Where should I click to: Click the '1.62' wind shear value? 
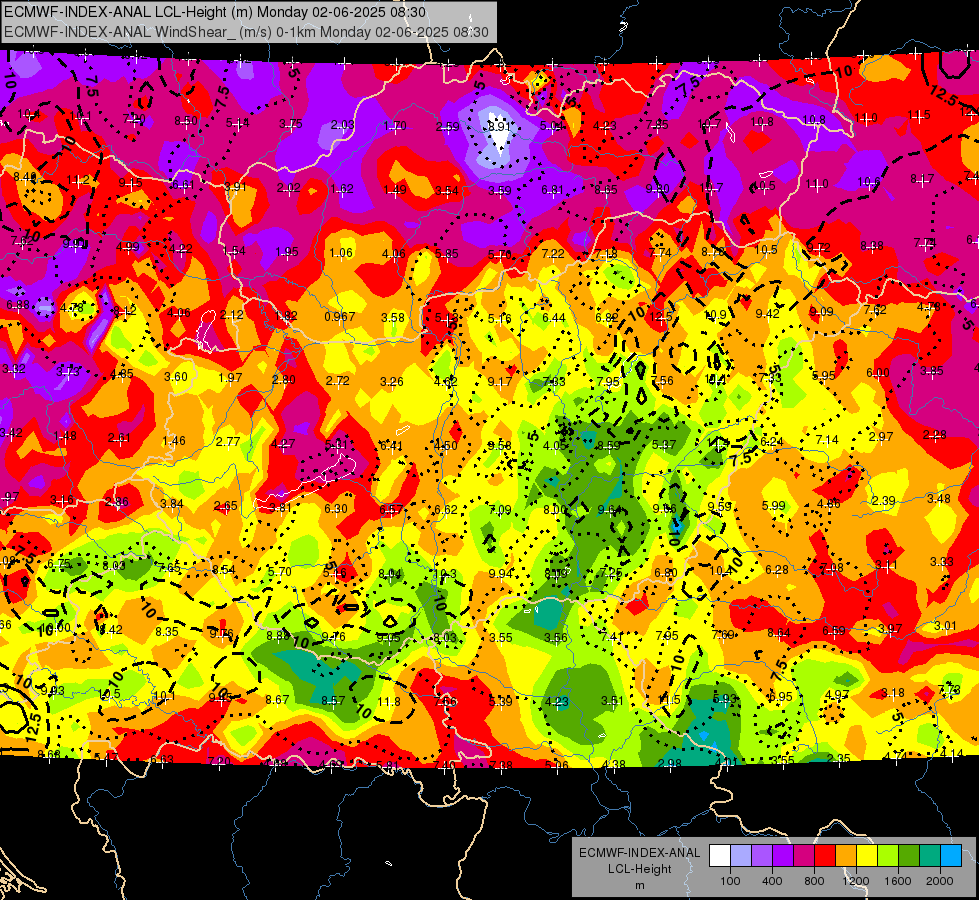coord(342,189)
